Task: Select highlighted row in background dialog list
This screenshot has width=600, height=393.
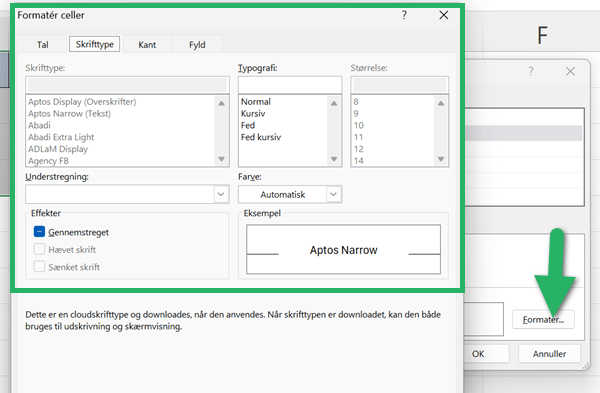Action: point(523,133)
